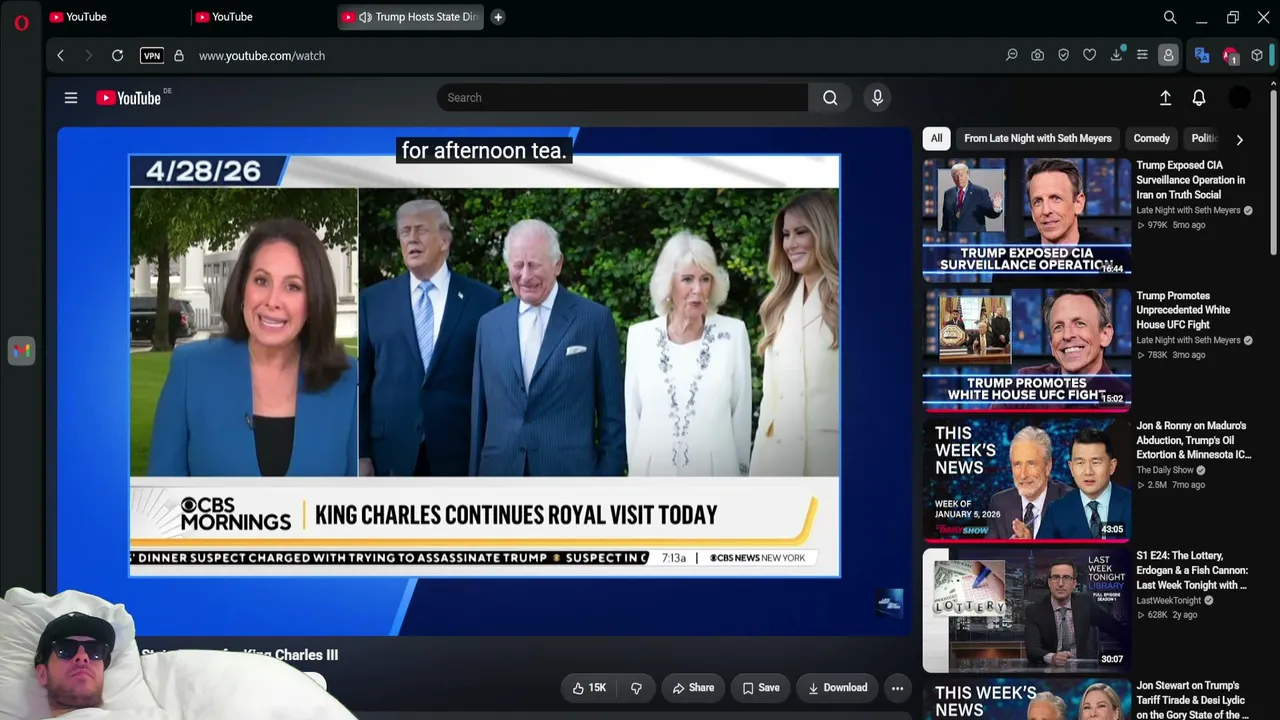Open the translate extension
This screenshot has width=1280, height=720.
point(1202,56)
